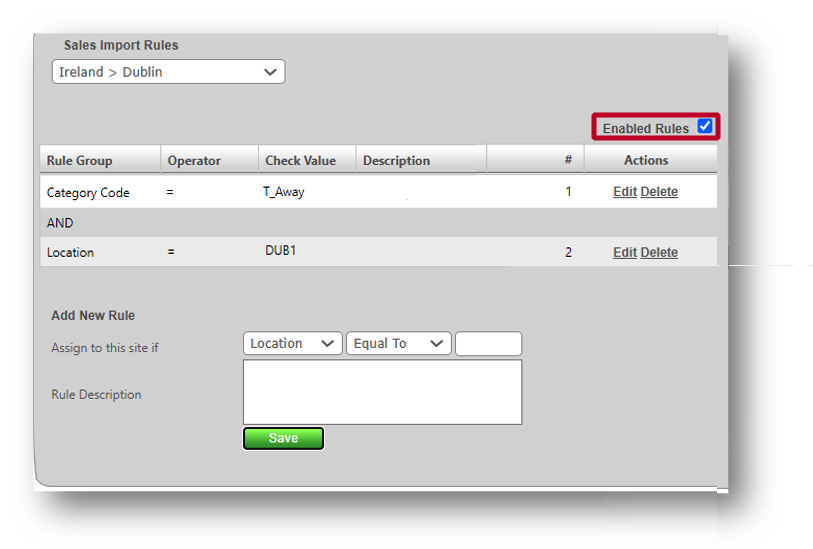Click the Sales Import Rules title
Image resolution: width=813 pixels, height=549 pixels.
[121, 45]
